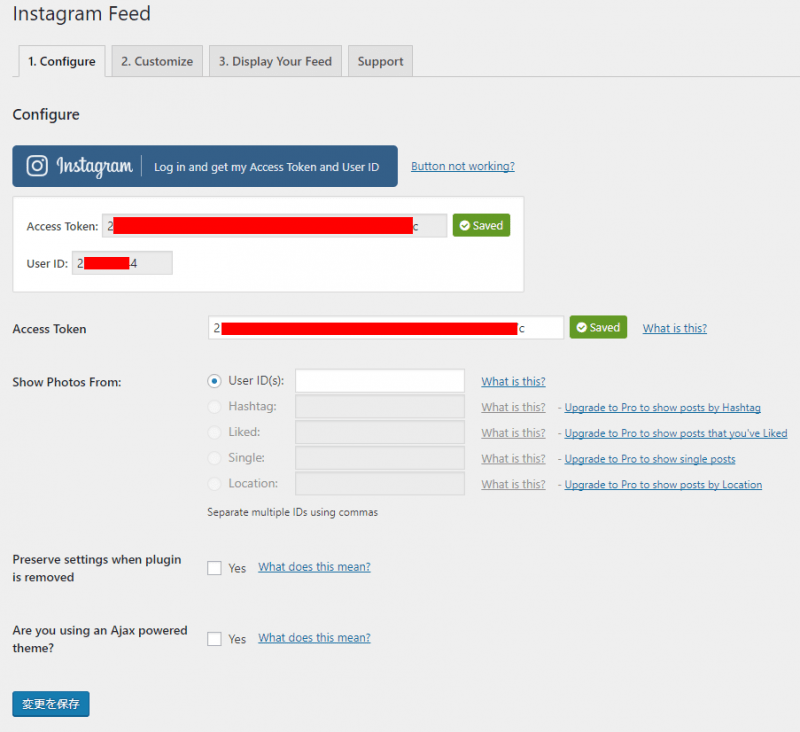This screenshot has height=732, width=800.
Task: Open What is this? link for Location
Action: point(513,484)
